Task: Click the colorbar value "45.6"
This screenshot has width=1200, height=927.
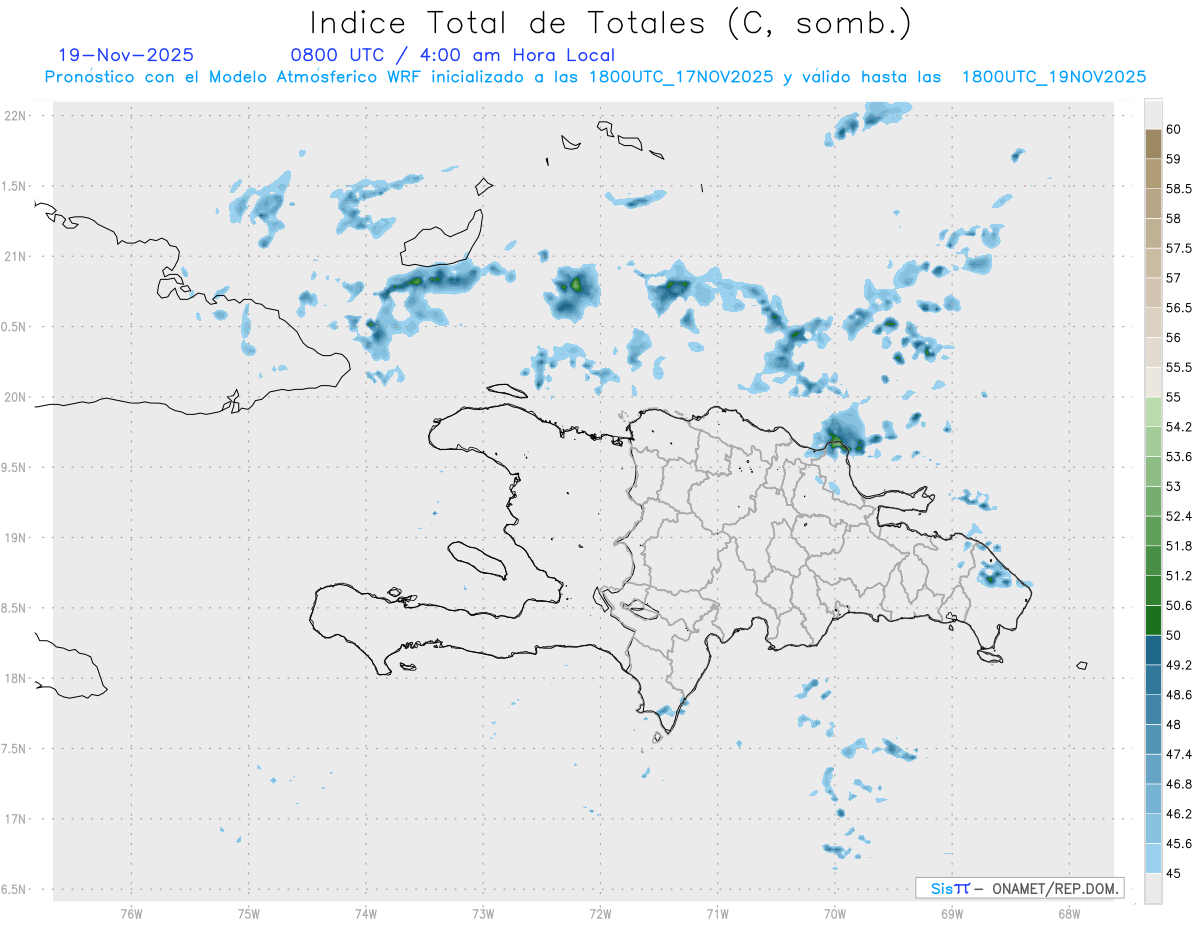Action: [1178, 844]
